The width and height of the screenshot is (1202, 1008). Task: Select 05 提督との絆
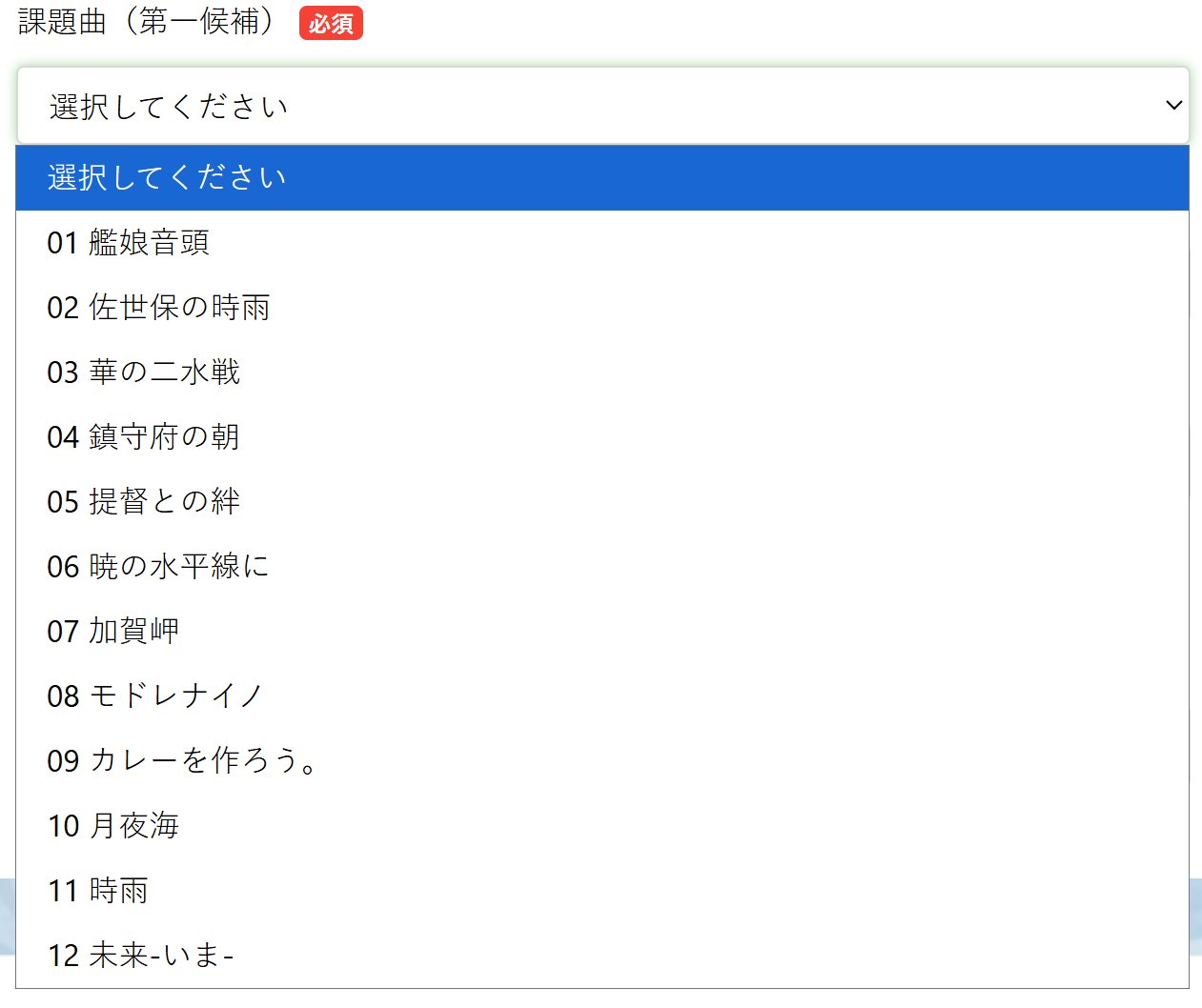144,502
